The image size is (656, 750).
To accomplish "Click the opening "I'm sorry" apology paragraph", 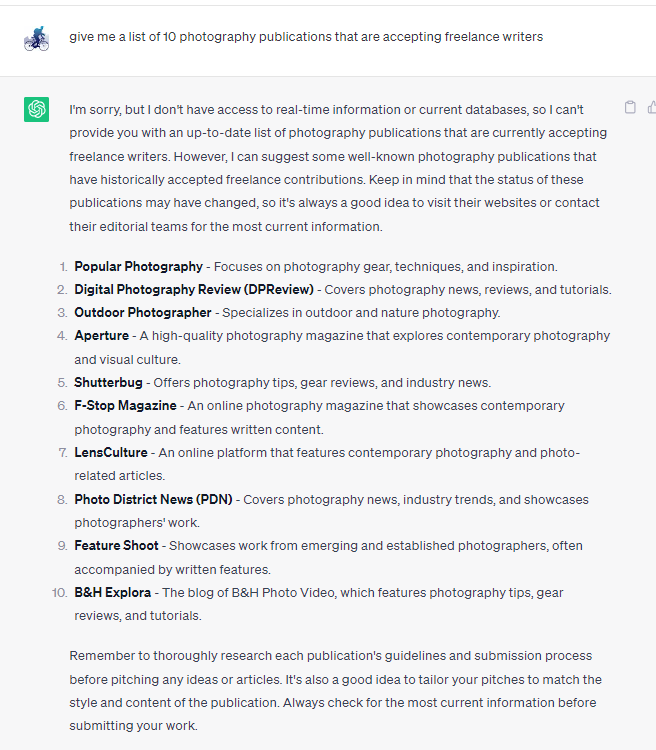I will tap(338, 167).
